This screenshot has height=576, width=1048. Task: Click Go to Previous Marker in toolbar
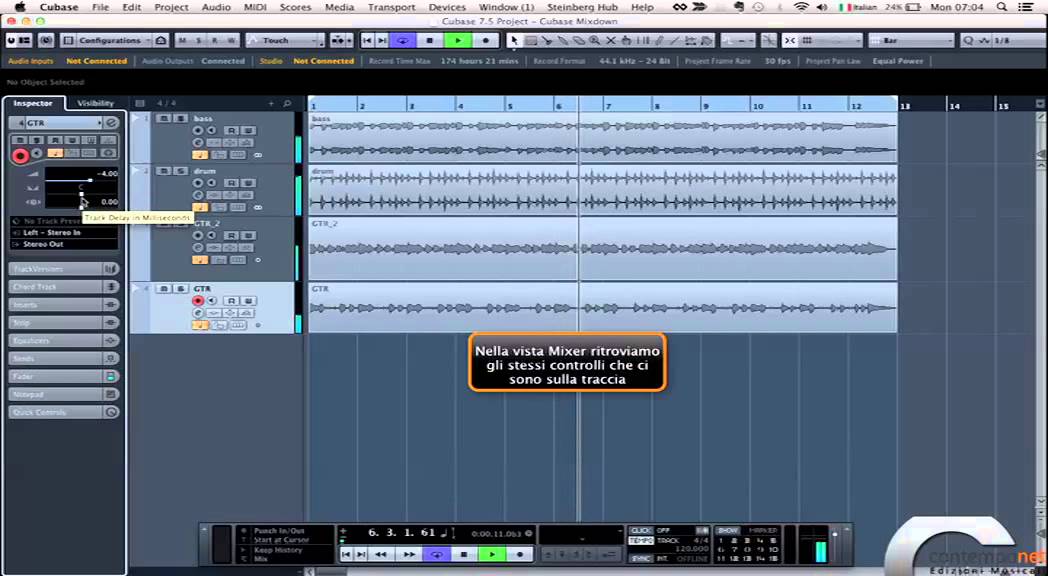(367, 41)
